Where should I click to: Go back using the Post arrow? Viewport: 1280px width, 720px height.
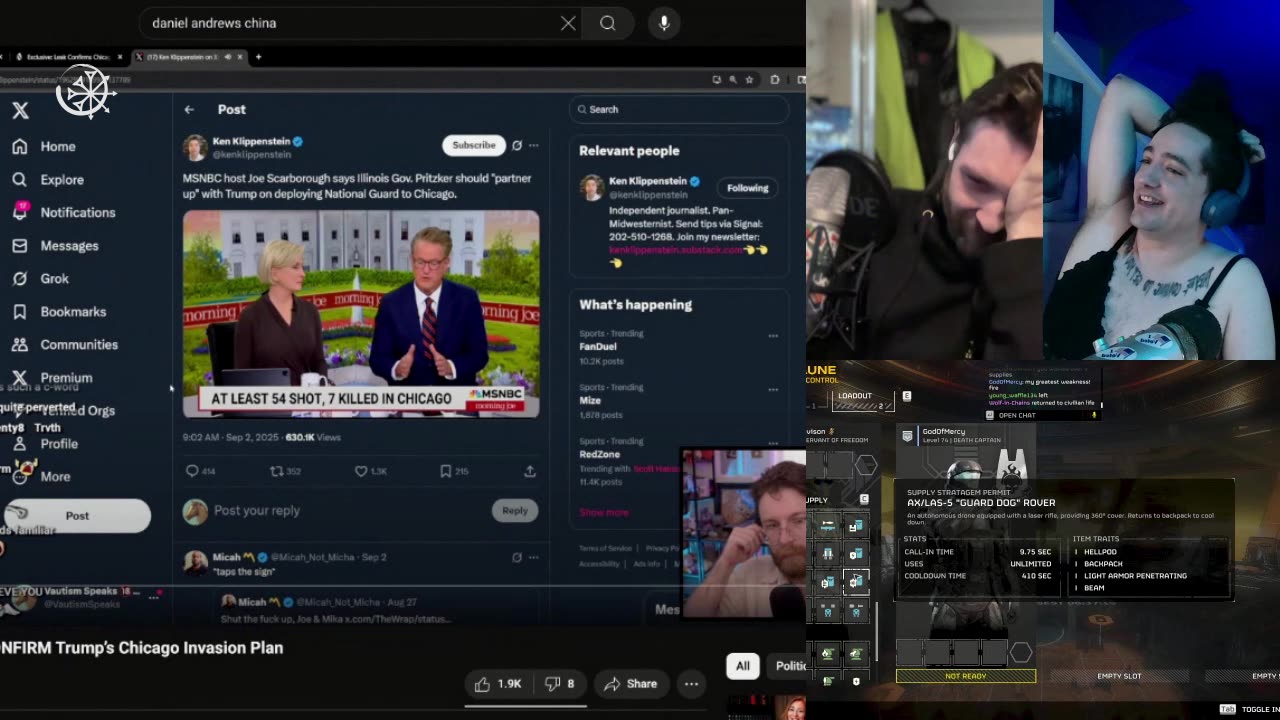click(189, 110)
